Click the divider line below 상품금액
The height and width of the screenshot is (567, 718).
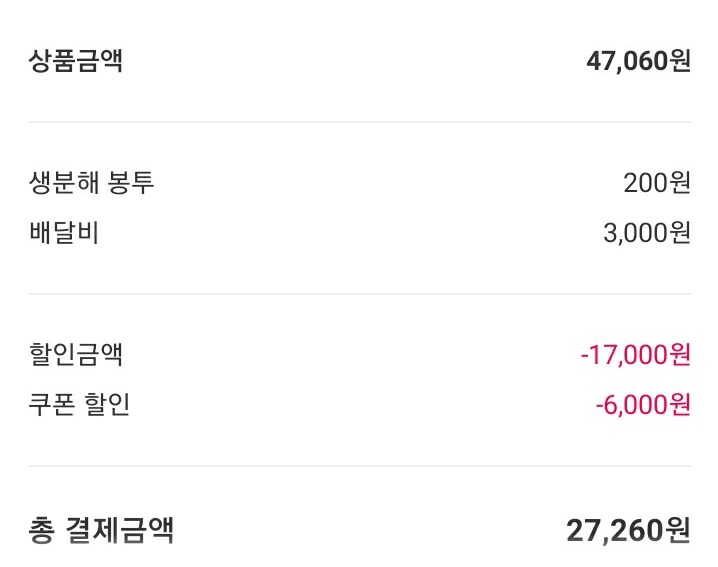pyautogui.click(x=359, y=122)
